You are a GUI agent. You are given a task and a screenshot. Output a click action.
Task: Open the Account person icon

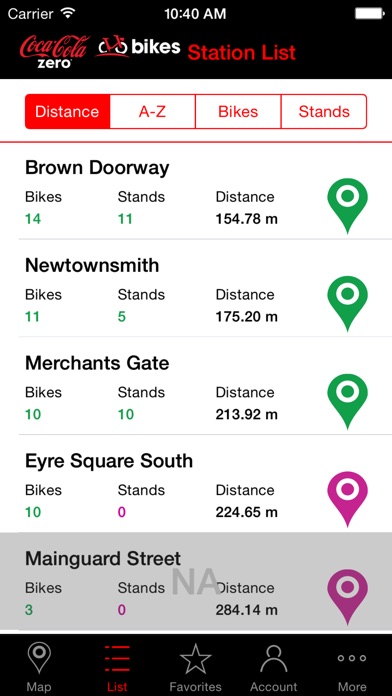[x=274, y=659]
